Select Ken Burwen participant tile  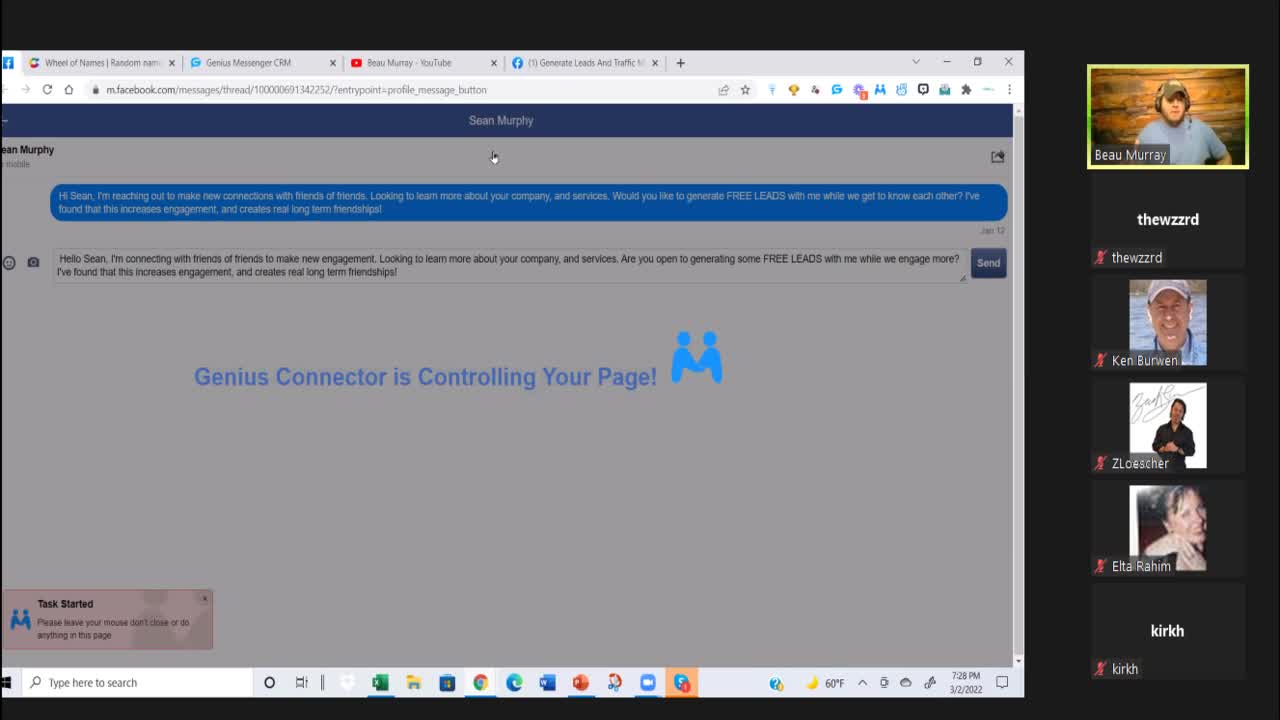[x=1168, y=324]
